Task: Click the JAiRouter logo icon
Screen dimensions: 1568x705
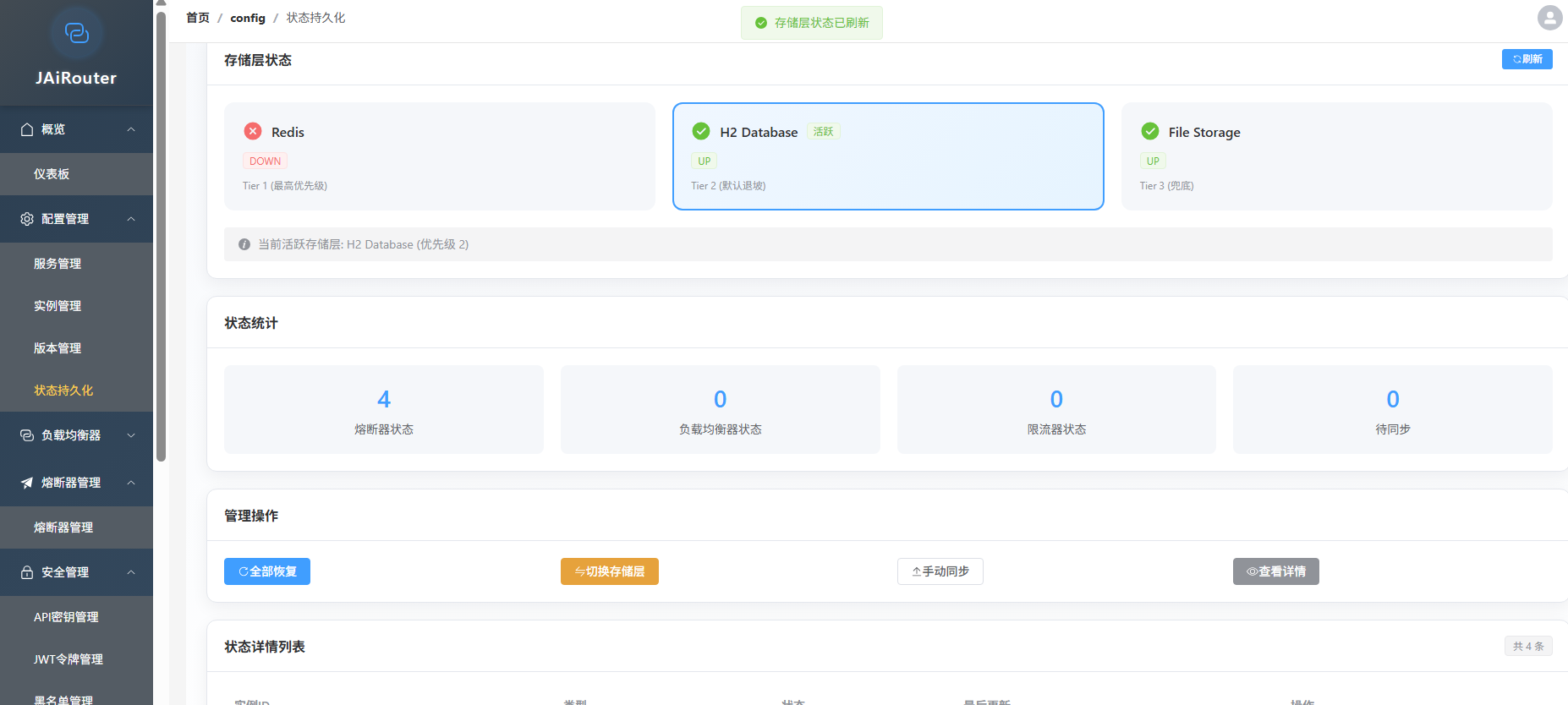Action: click(x=77, y=33)
